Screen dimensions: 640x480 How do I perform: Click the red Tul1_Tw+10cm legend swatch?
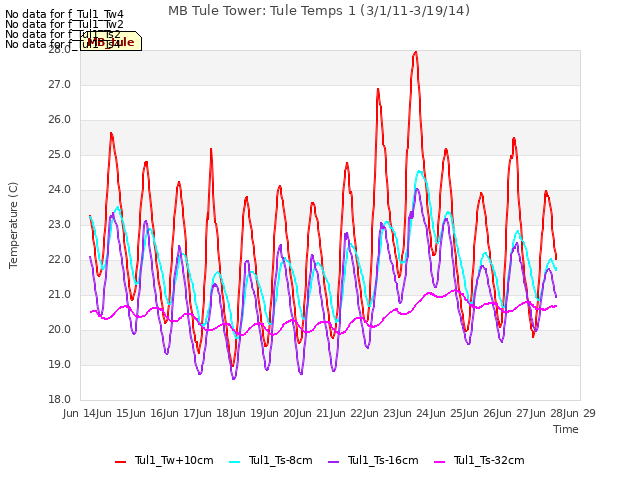click(120, 462)
